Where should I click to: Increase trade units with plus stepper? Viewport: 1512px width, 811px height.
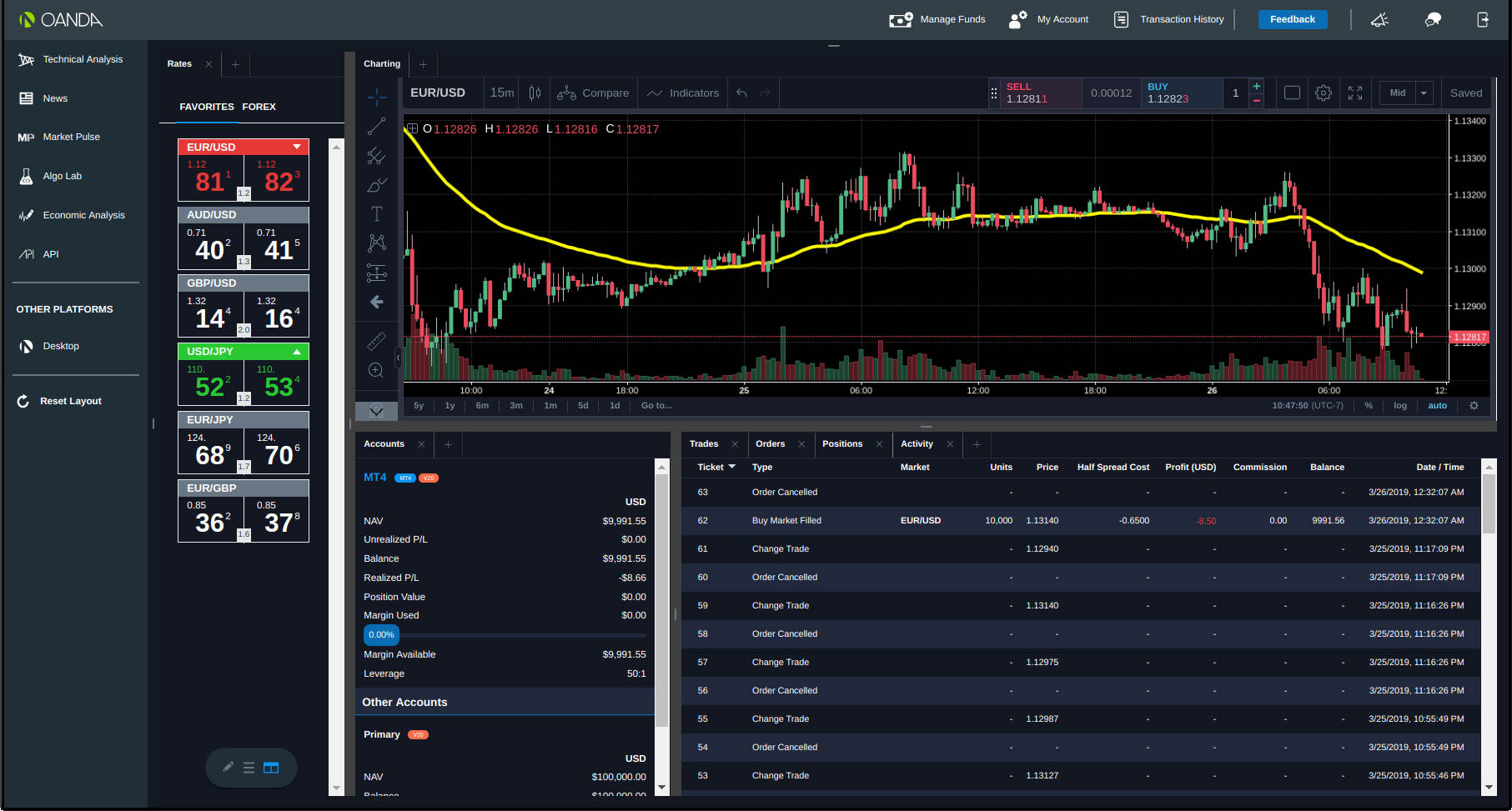click(x=1257, y=87)
